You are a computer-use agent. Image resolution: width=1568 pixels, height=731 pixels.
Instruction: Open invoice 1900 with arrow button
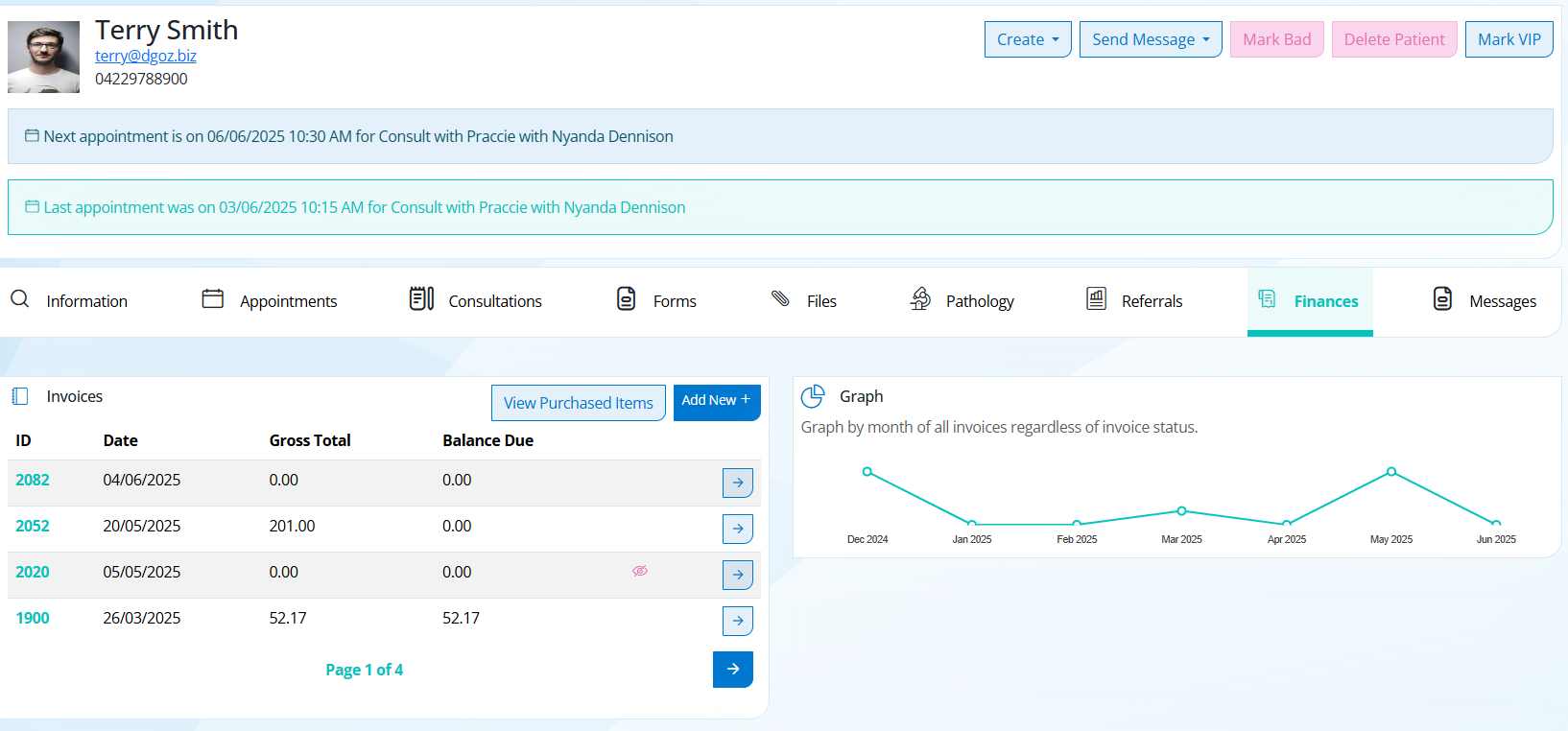click(x=738, y=621)
